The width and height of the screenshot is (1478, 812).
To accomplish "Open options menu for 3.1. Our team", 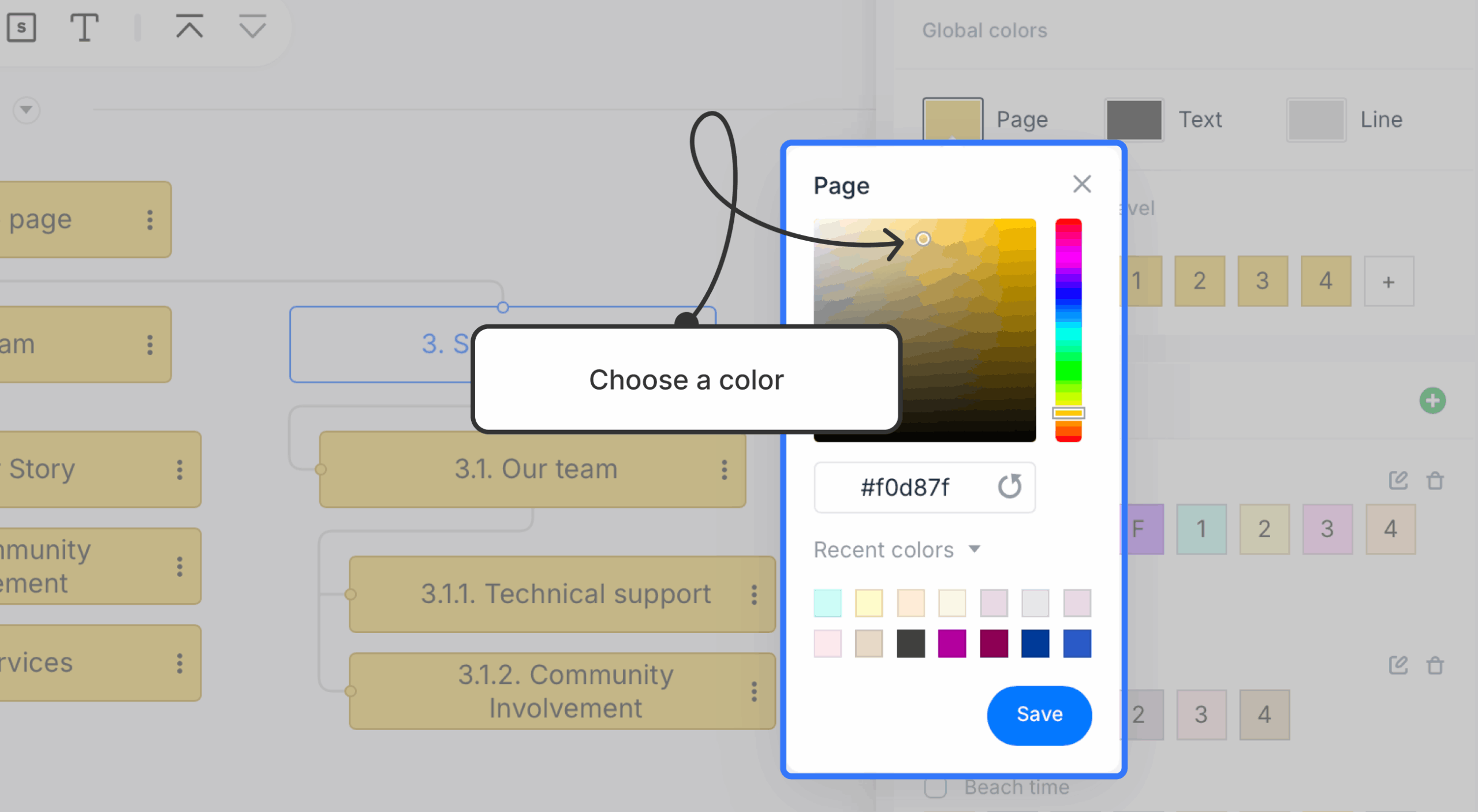I will coord(724,470).
